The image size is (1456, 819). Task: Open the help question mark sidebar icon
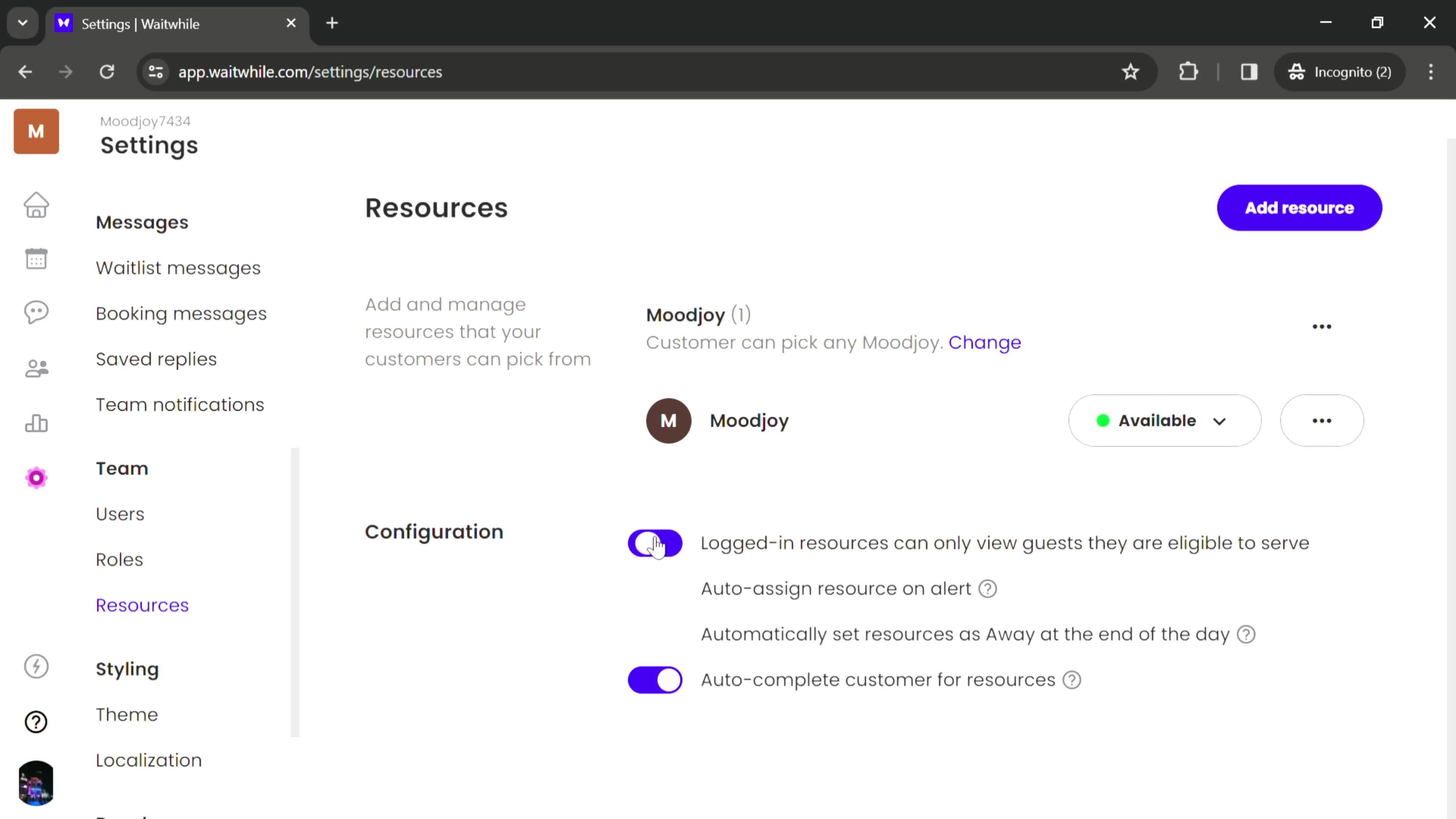36,722
